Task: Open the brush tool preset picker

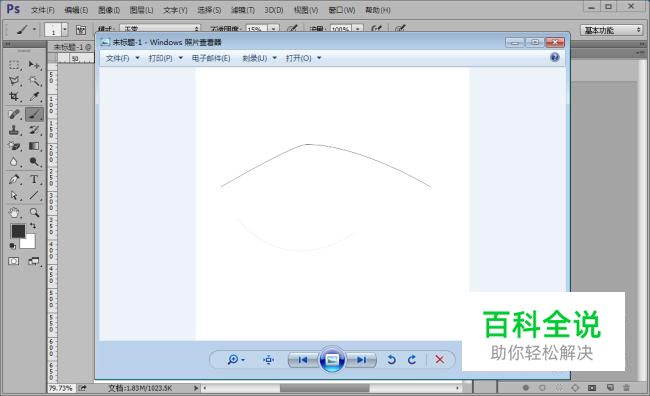Action: [26, 30]
